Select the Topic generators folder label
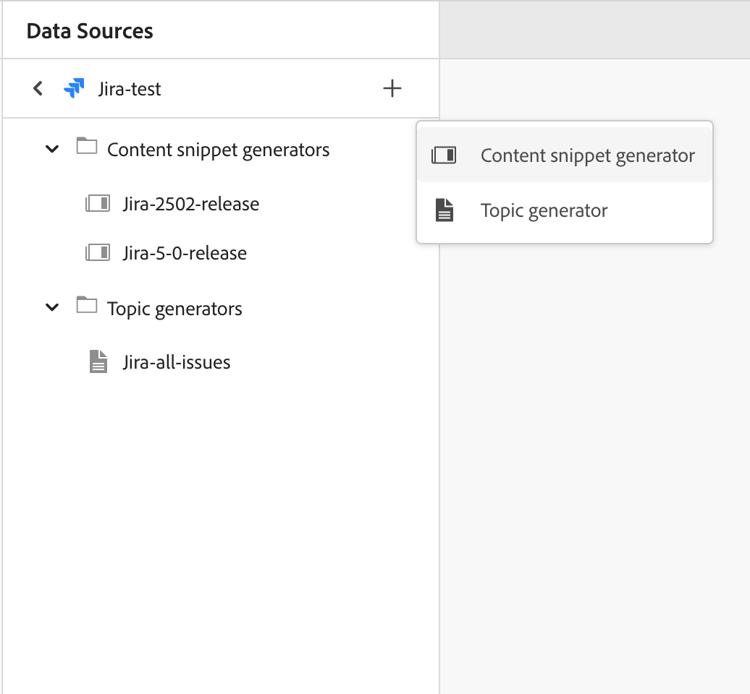Screen dimensions: 750x694 [174, 309]
